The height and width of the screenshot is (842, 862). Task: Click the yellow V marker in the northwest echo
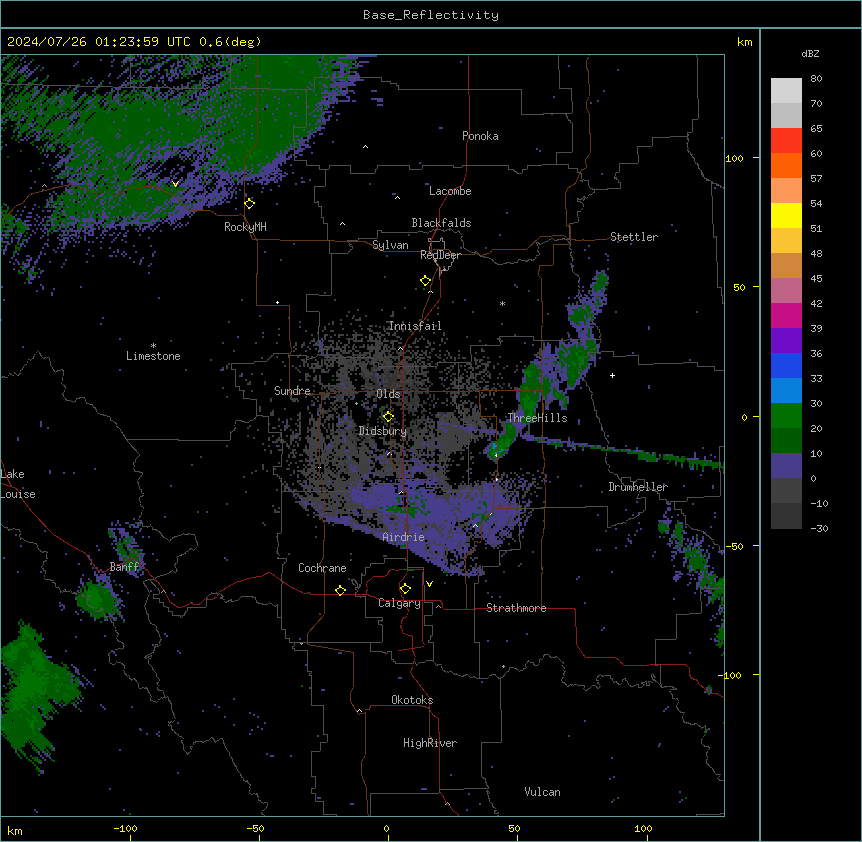coord(175,184)
